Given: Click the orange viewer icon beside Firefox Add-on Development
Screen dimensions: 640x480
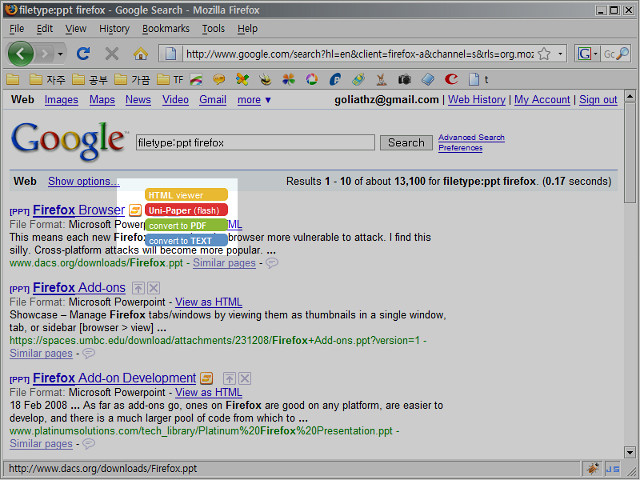Looking at the screenshot, I should (x=206, y=378).
